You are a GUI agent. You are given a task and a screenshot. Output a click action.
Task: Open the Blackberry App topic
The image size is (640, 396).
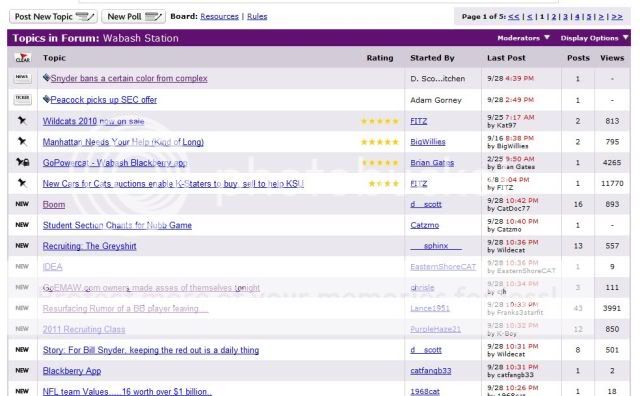72,371
